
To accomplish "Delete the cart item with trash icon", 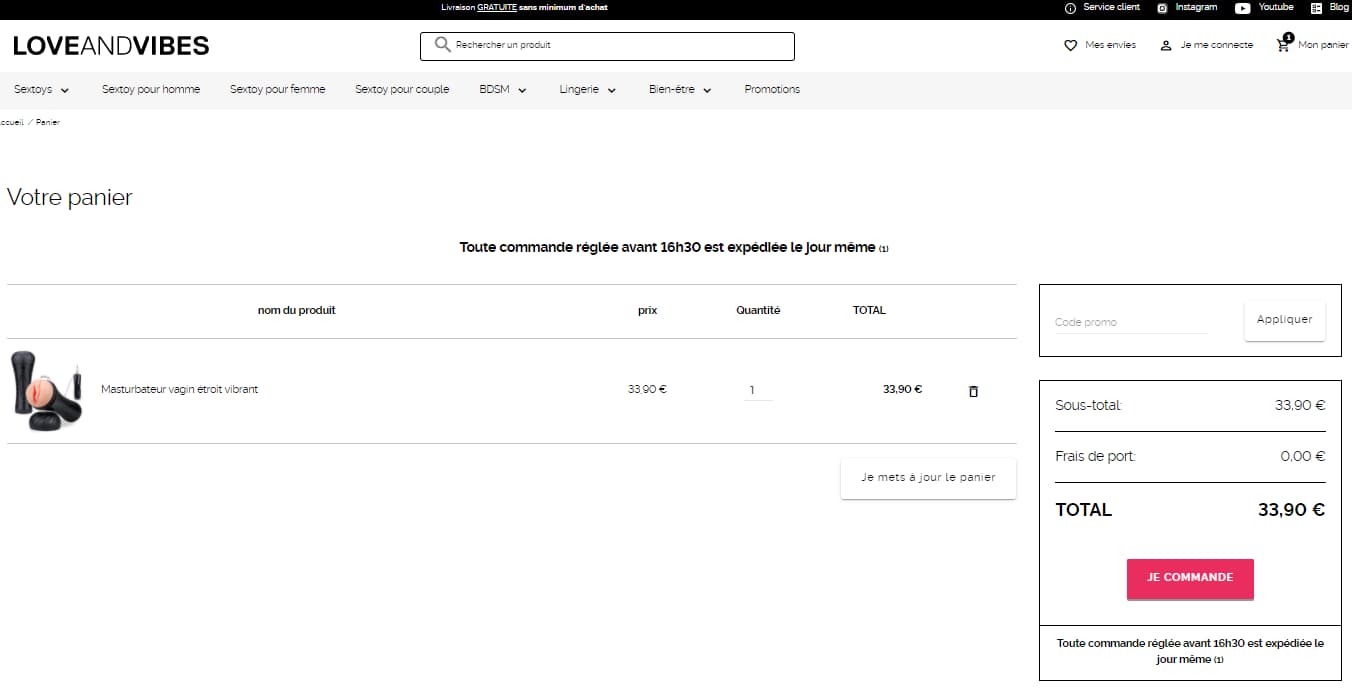I will (x=973, y=391).
